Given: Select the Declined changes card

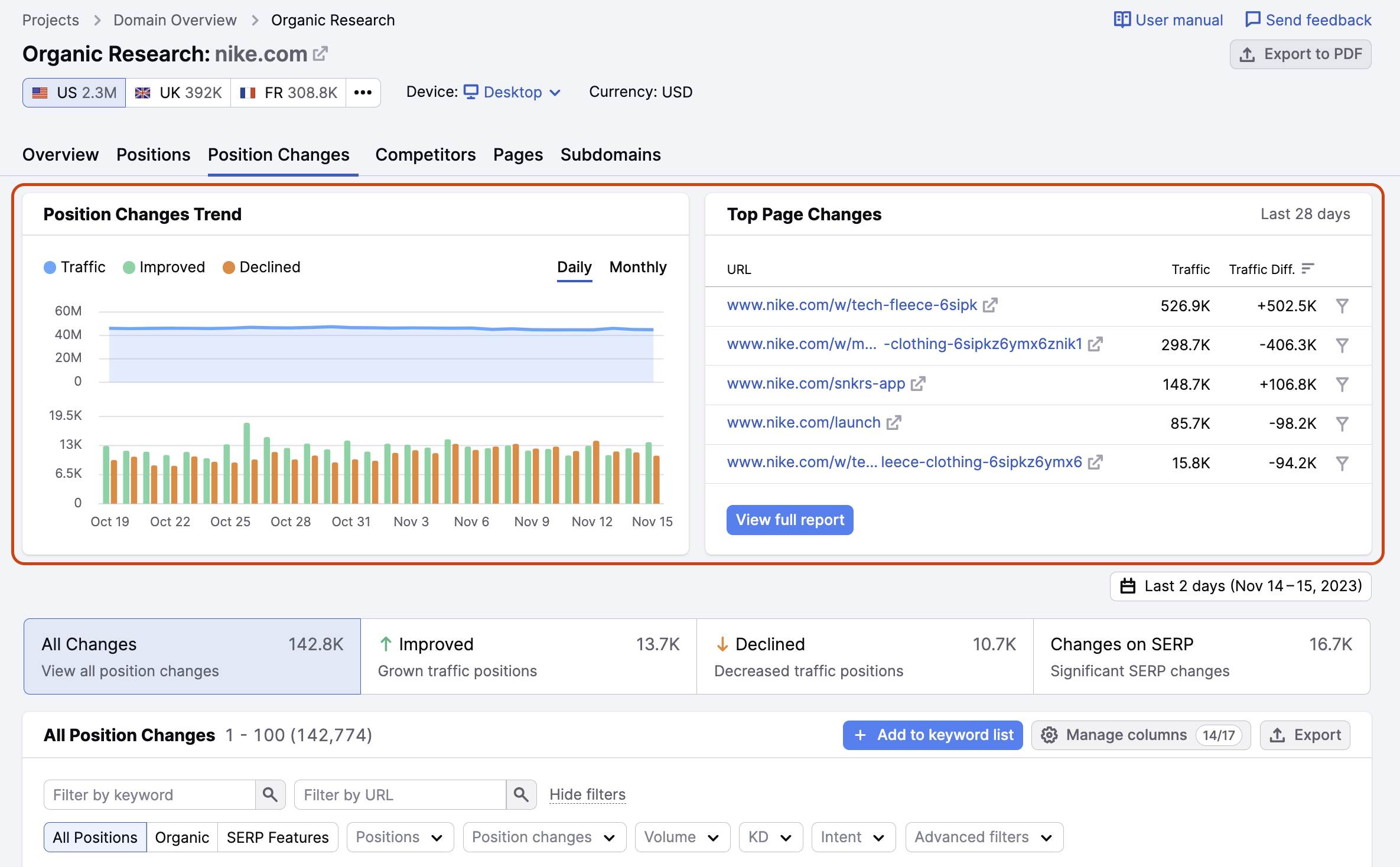Looking at the screenshot, I should pyautogui.click(x=865, y=656).
